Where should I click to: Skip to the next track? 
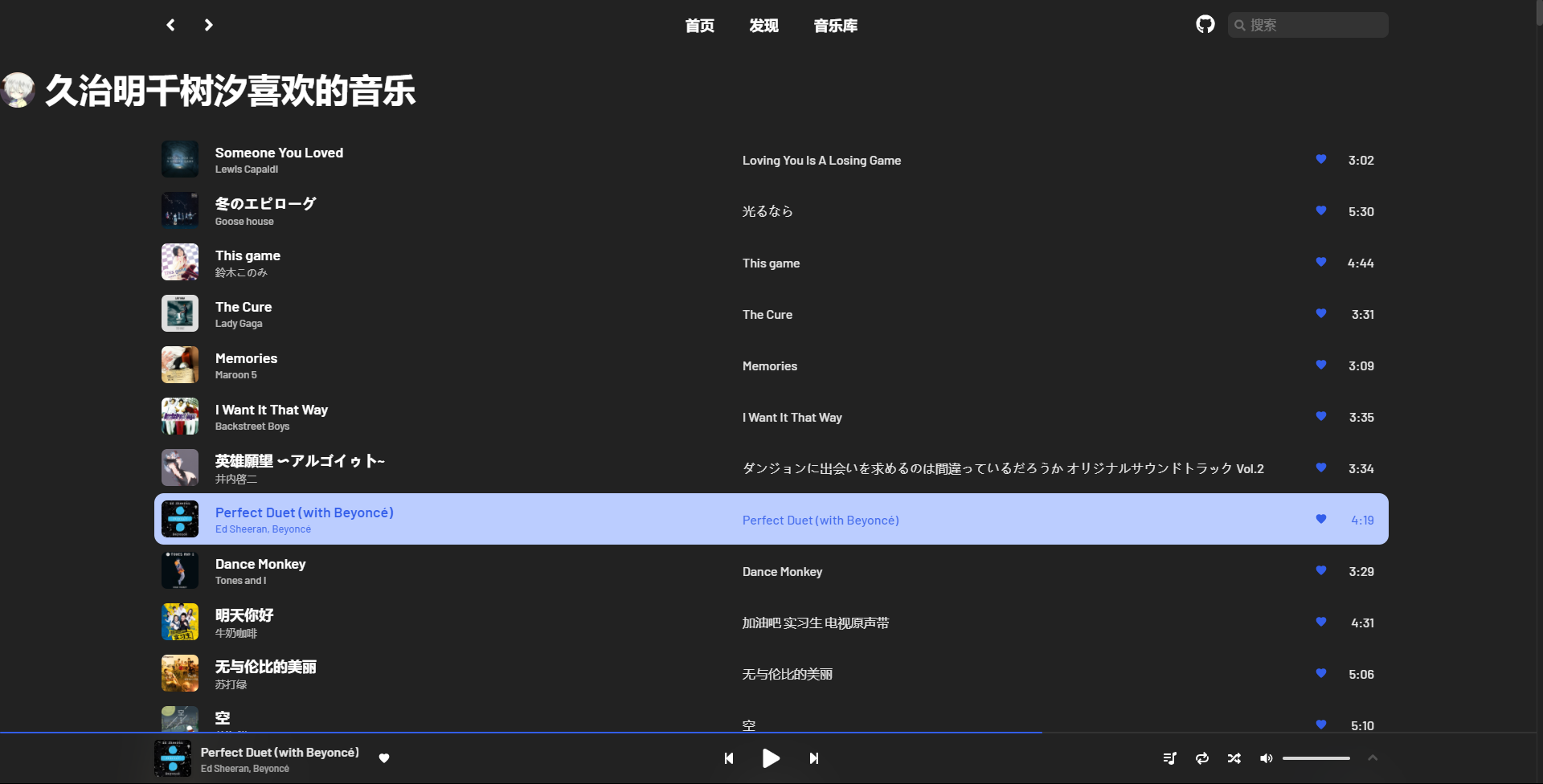point(813,757)
